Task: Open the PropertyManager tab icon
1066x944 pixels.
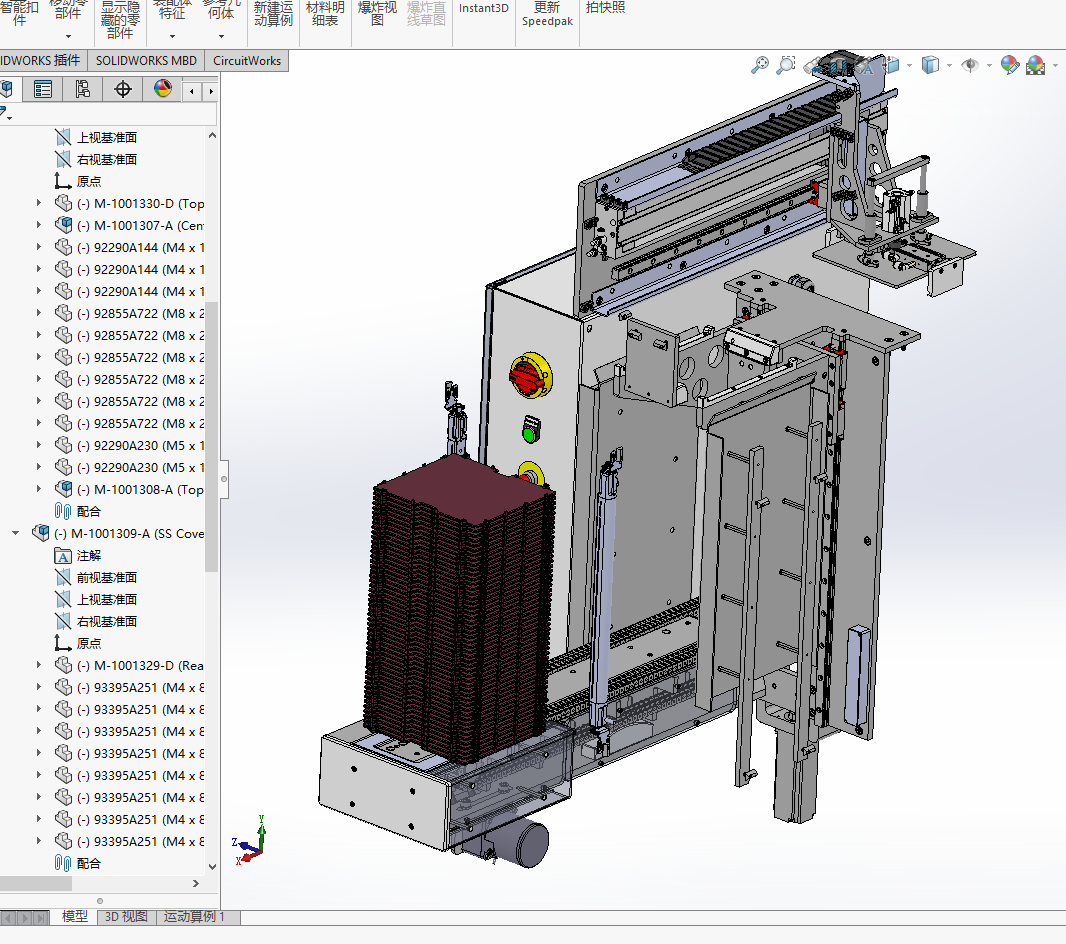Action: 42,89
